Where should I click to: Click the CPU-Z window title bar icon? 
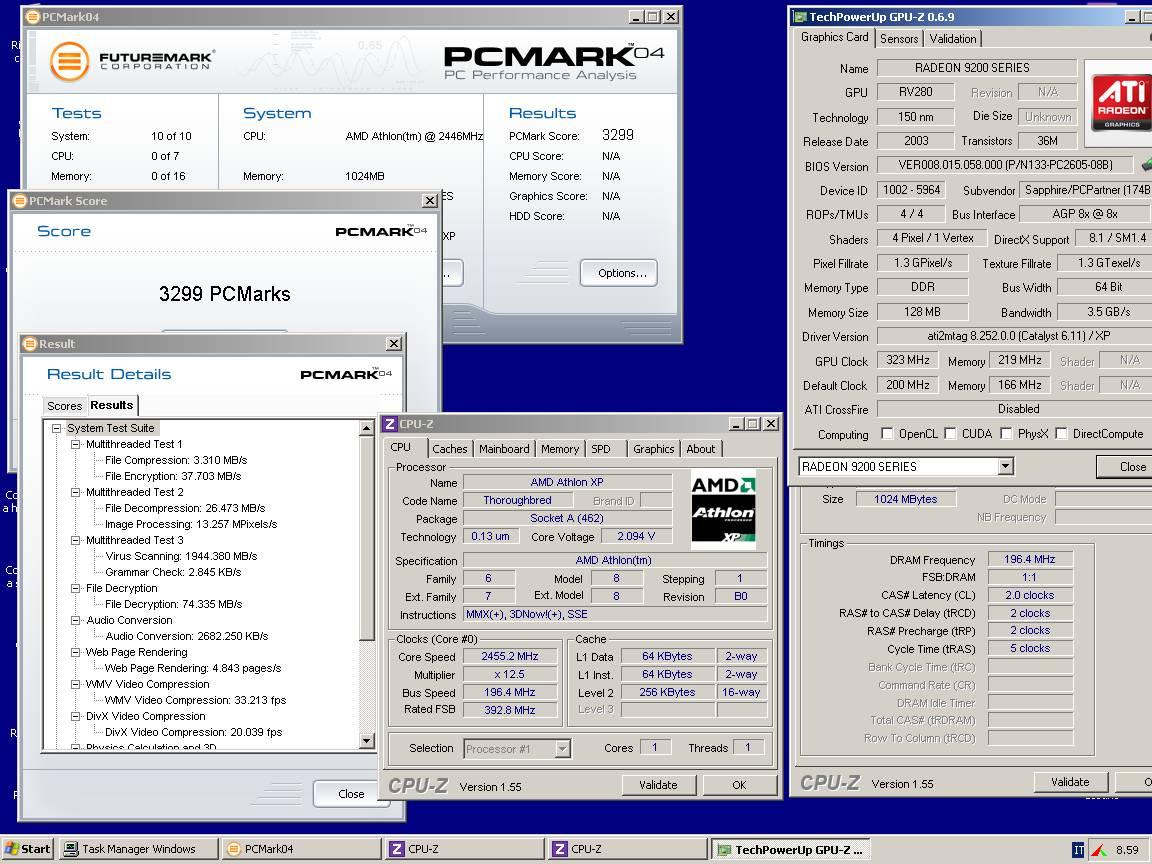[x=390, y=424]
